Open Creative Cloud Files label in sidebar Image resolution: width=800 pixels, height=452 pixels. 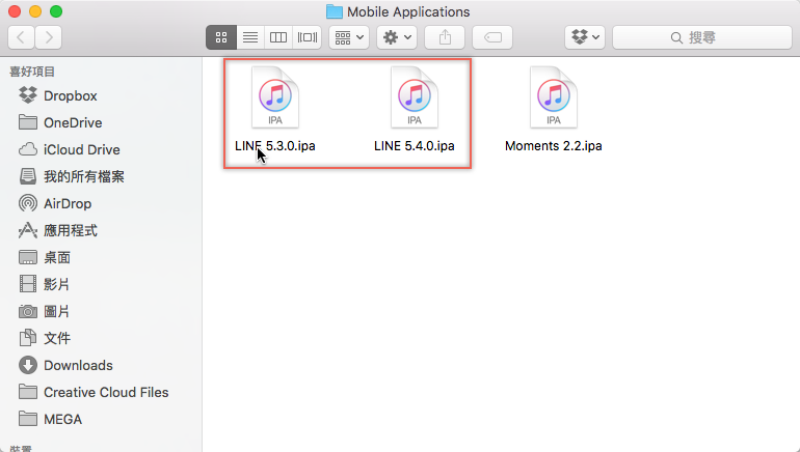(106, 392)
